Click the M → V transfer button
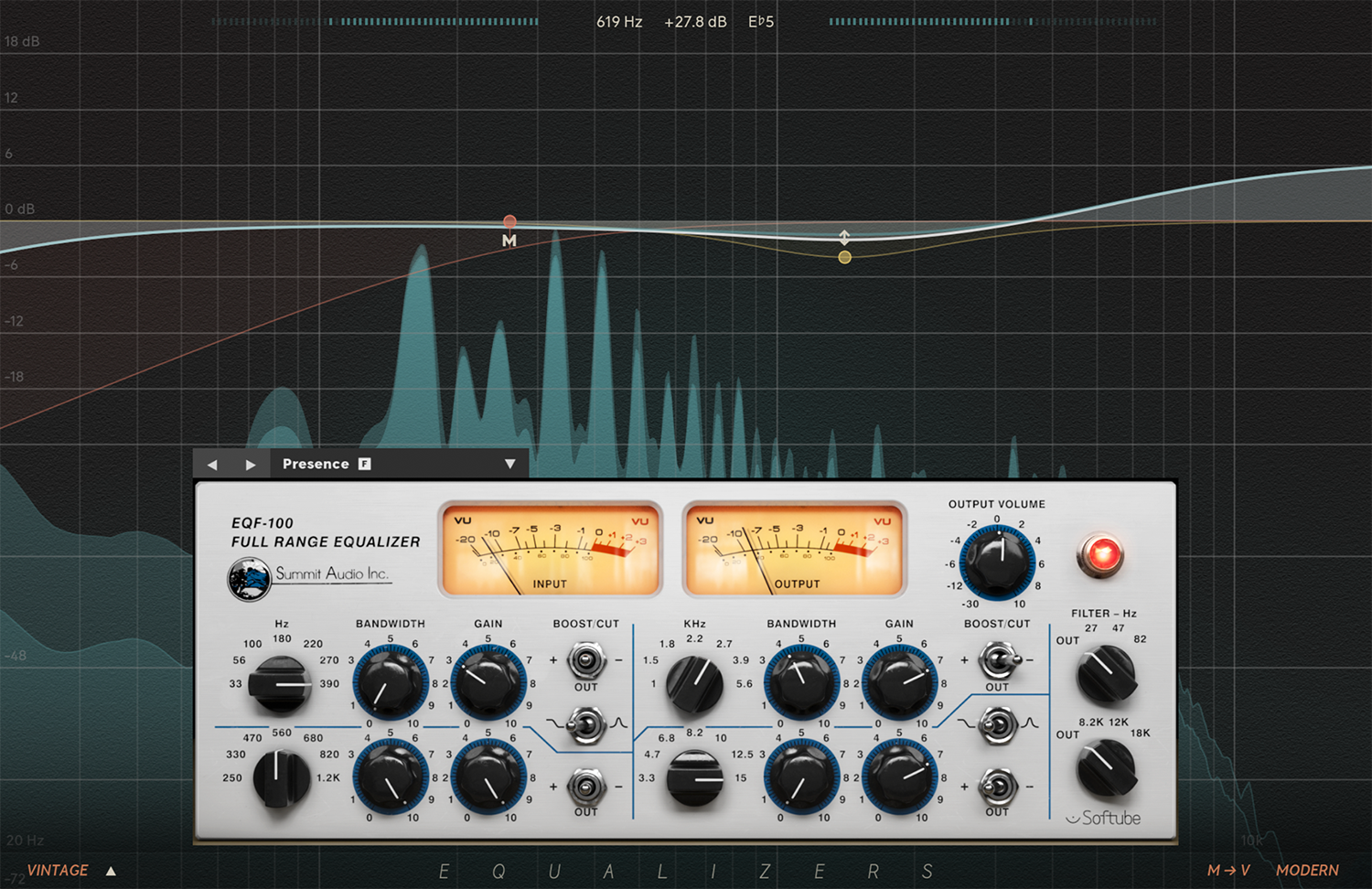 click(1227, 871)
